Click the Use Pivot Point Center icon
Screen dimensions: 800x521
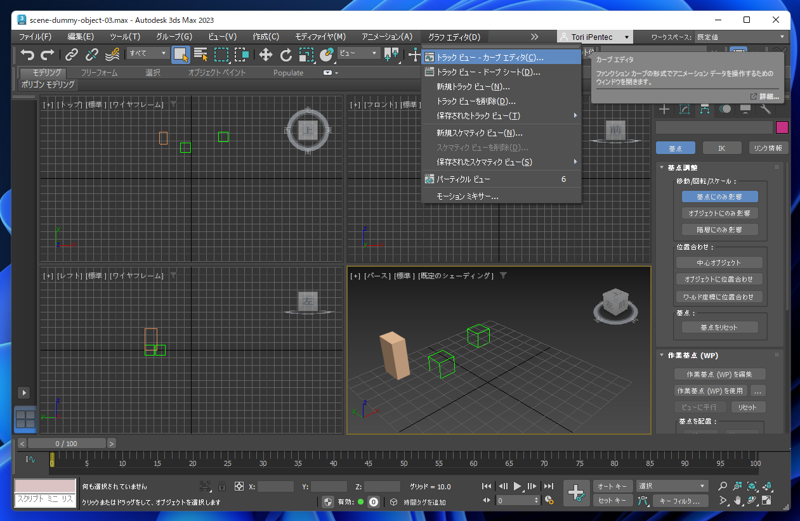391,54
